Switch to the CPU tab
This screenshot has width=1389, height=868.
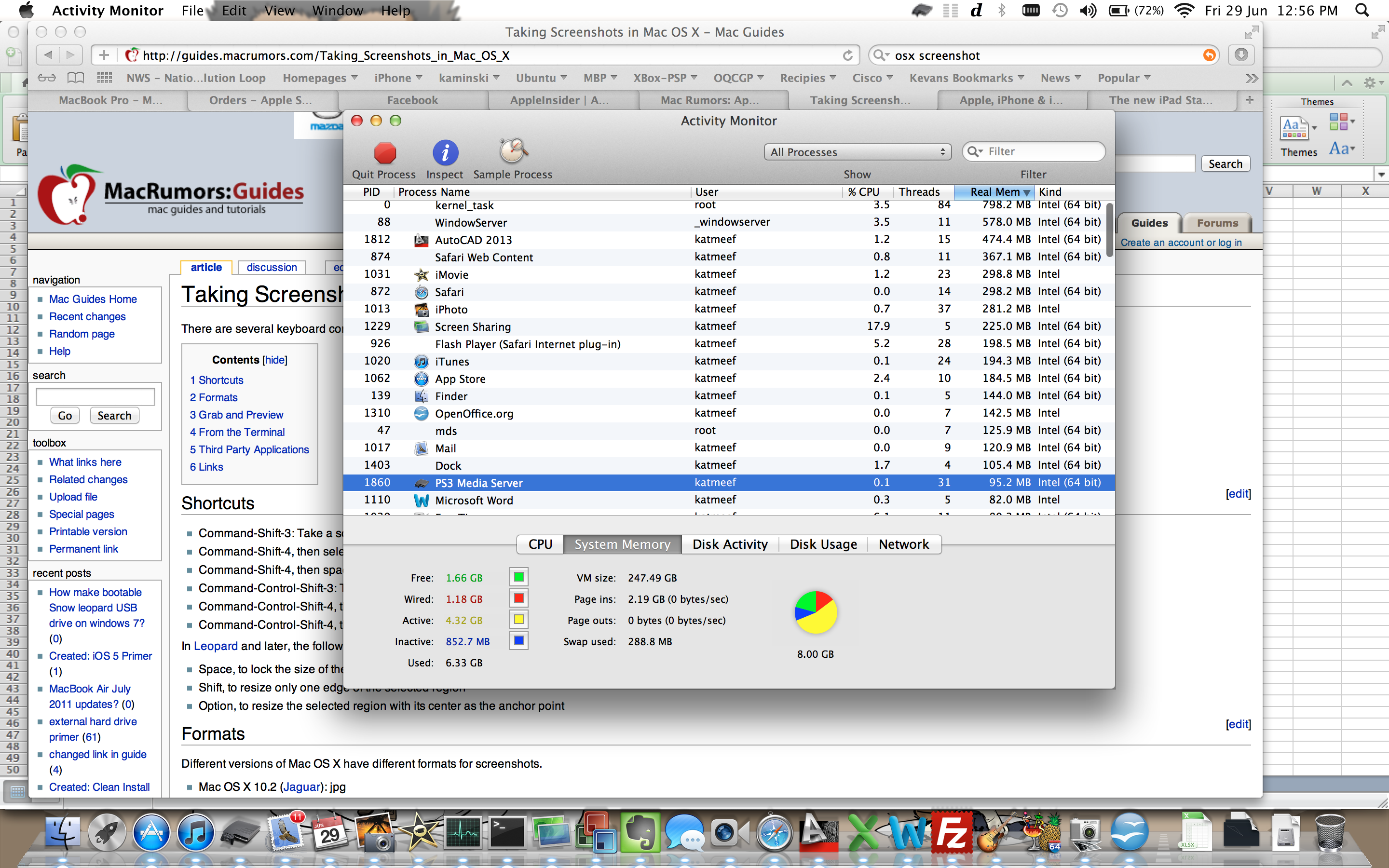click(540, 544)
